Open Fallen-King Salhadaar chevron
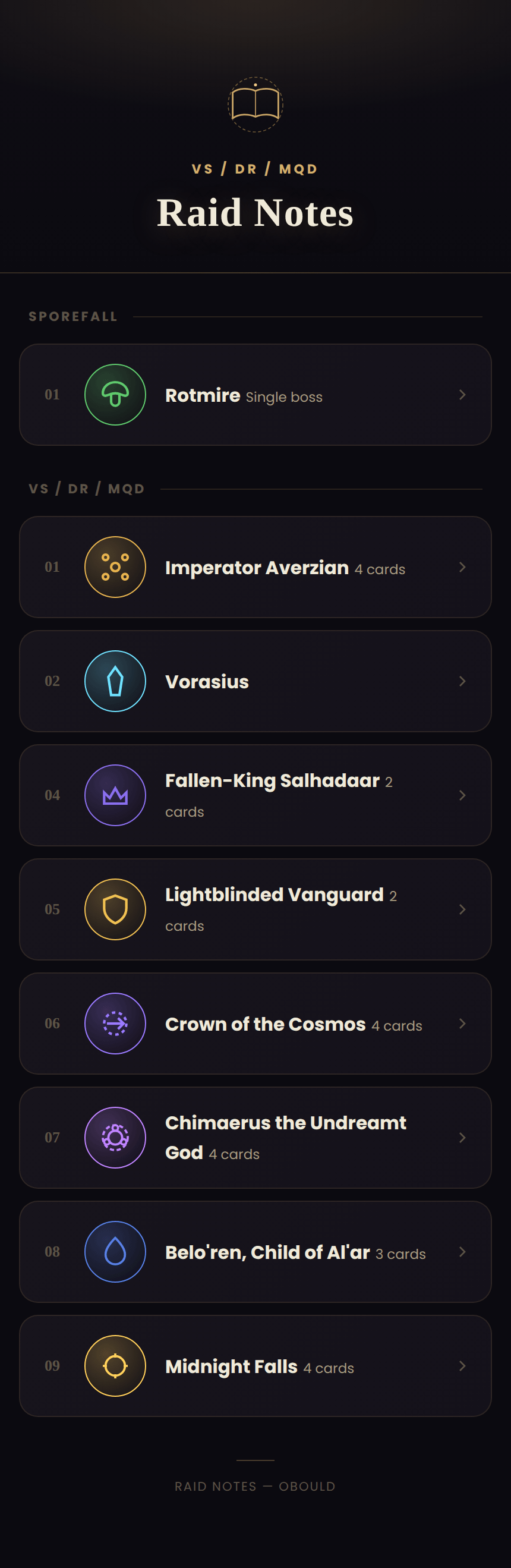Screen dimensions: 511x1568 (x=462, y=795)
